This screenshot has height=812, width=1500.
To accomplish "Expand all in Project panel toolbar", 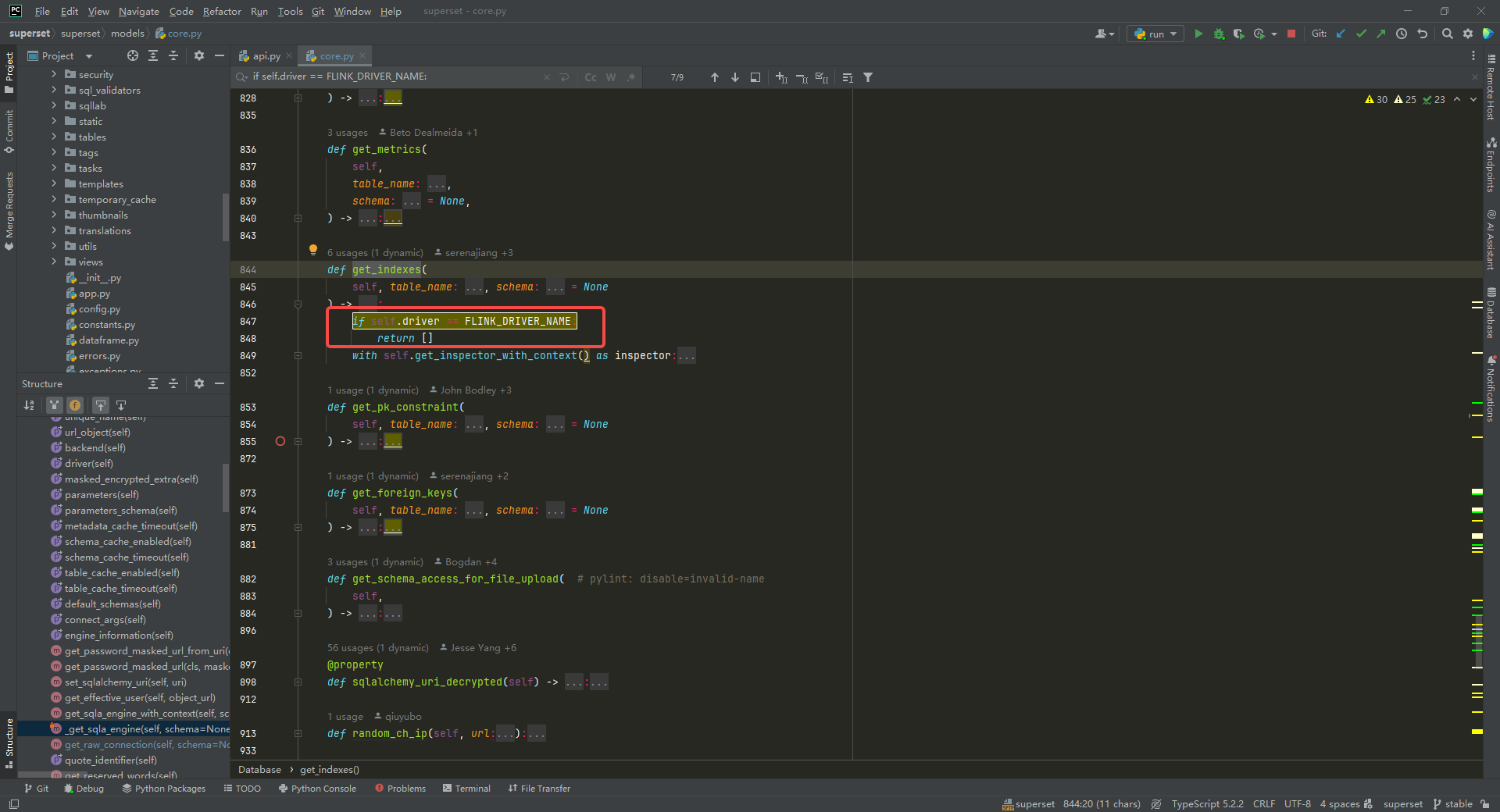I will coord(153,55).
